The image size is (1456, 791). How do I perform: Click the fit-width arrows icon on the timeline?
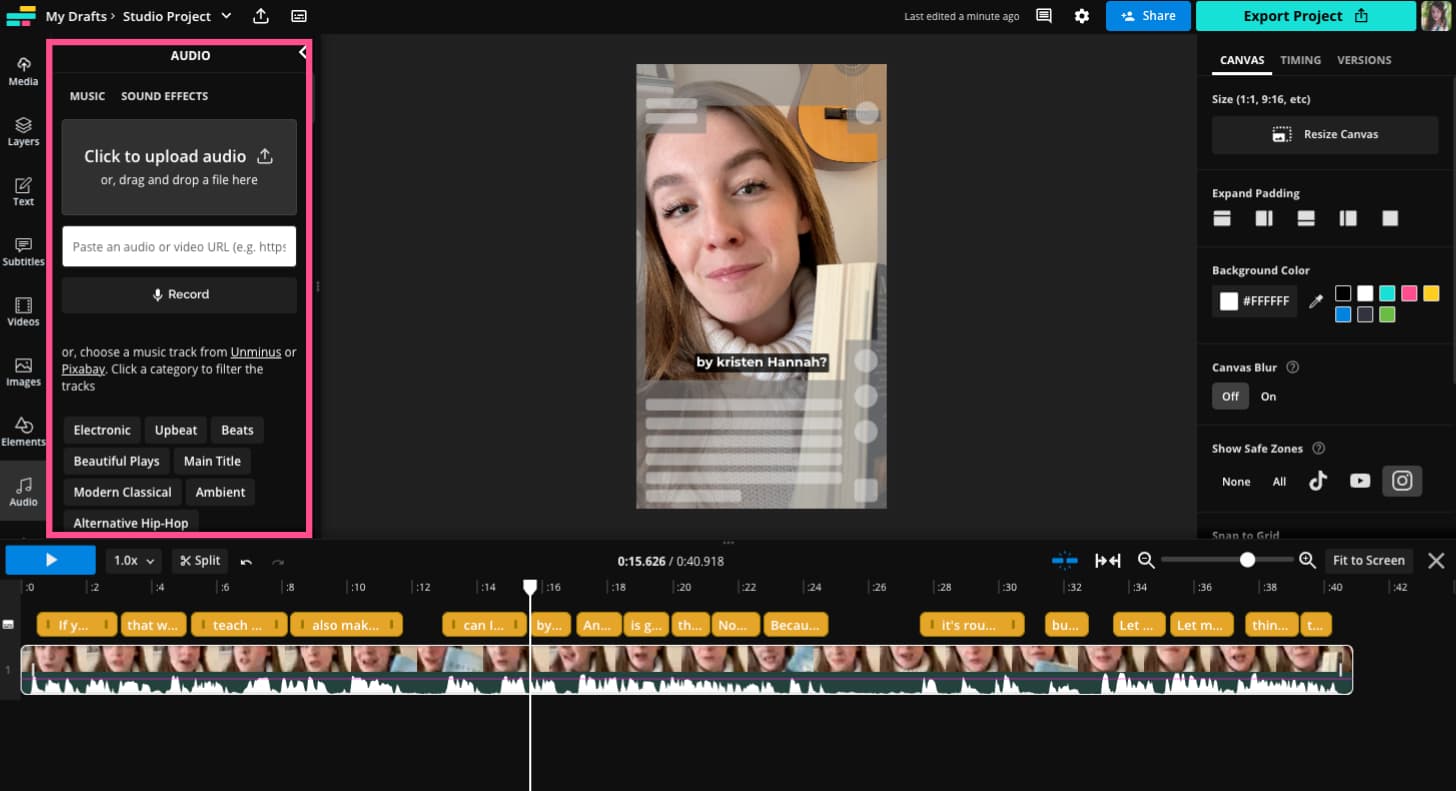point(1108,560)
